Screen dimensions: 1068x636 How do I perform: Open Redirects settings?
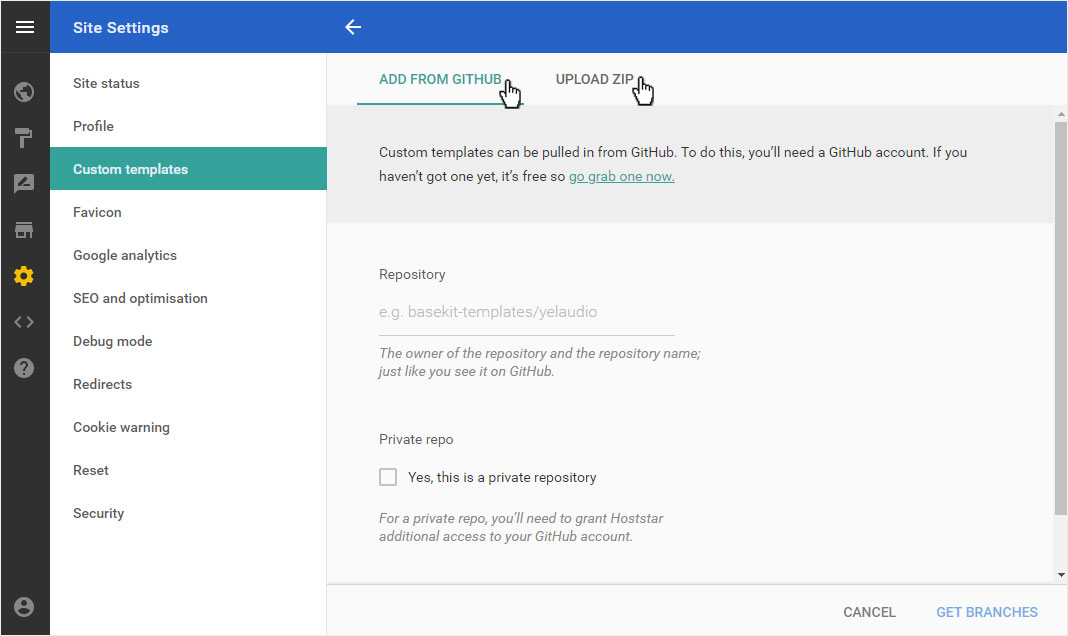189,384
